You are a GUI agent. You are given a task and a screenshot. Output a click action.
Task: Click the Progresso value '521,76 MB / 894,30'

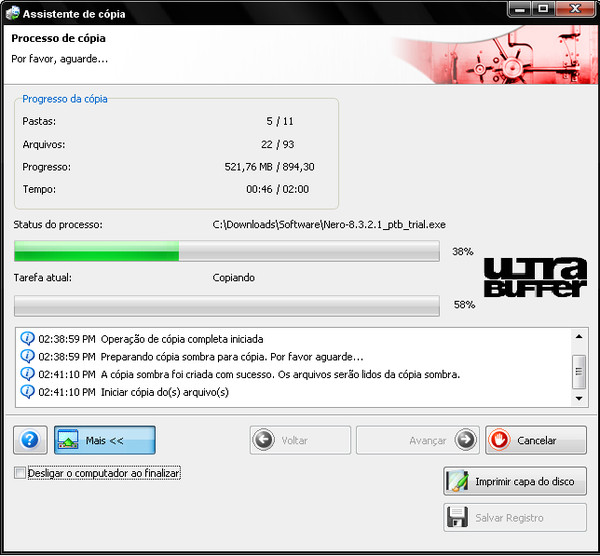269,167
